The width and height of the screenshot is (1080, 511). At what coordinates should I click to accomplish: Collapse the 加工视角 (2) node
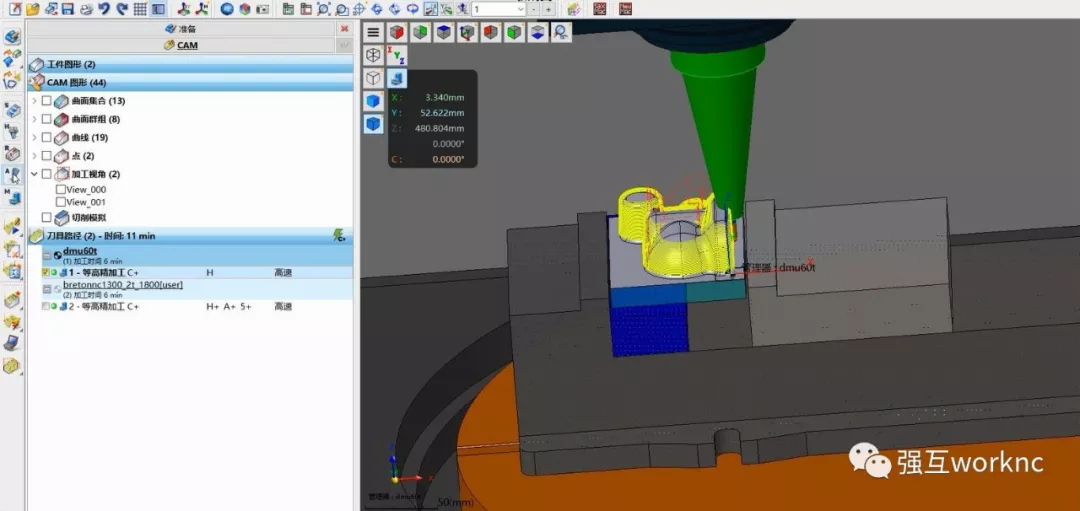point(34,174)
